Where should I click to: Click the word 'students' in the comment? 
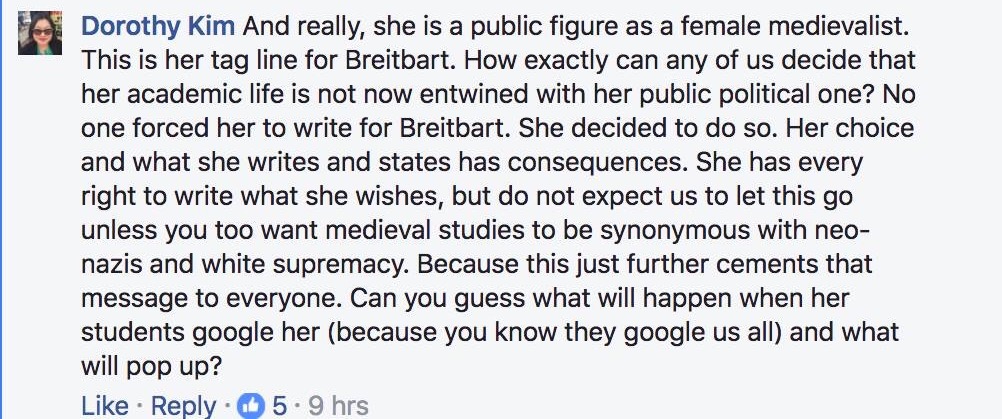[130, 332]
